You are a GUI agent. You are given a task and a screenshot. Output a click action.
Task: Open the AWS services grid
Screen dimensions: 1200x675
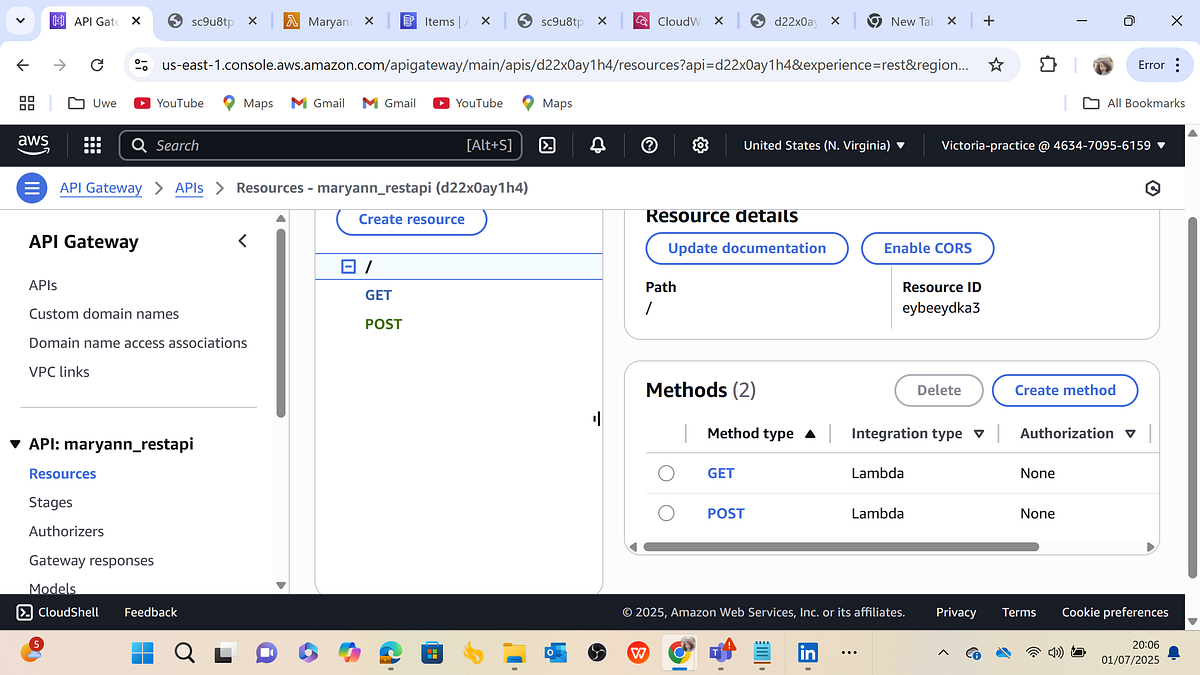tap(91, 145)
